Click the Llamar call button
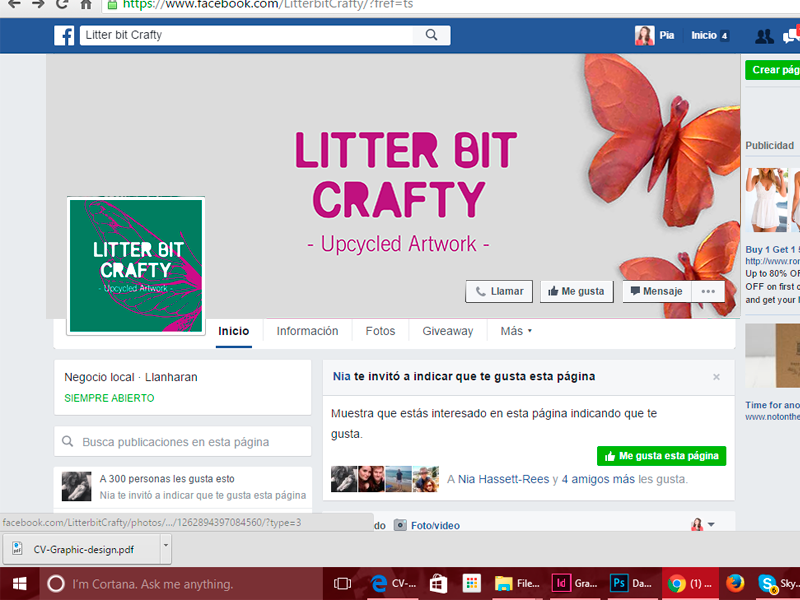Viewport: 800px width, 600px height. pyautogui.click(x=499, y=291)
